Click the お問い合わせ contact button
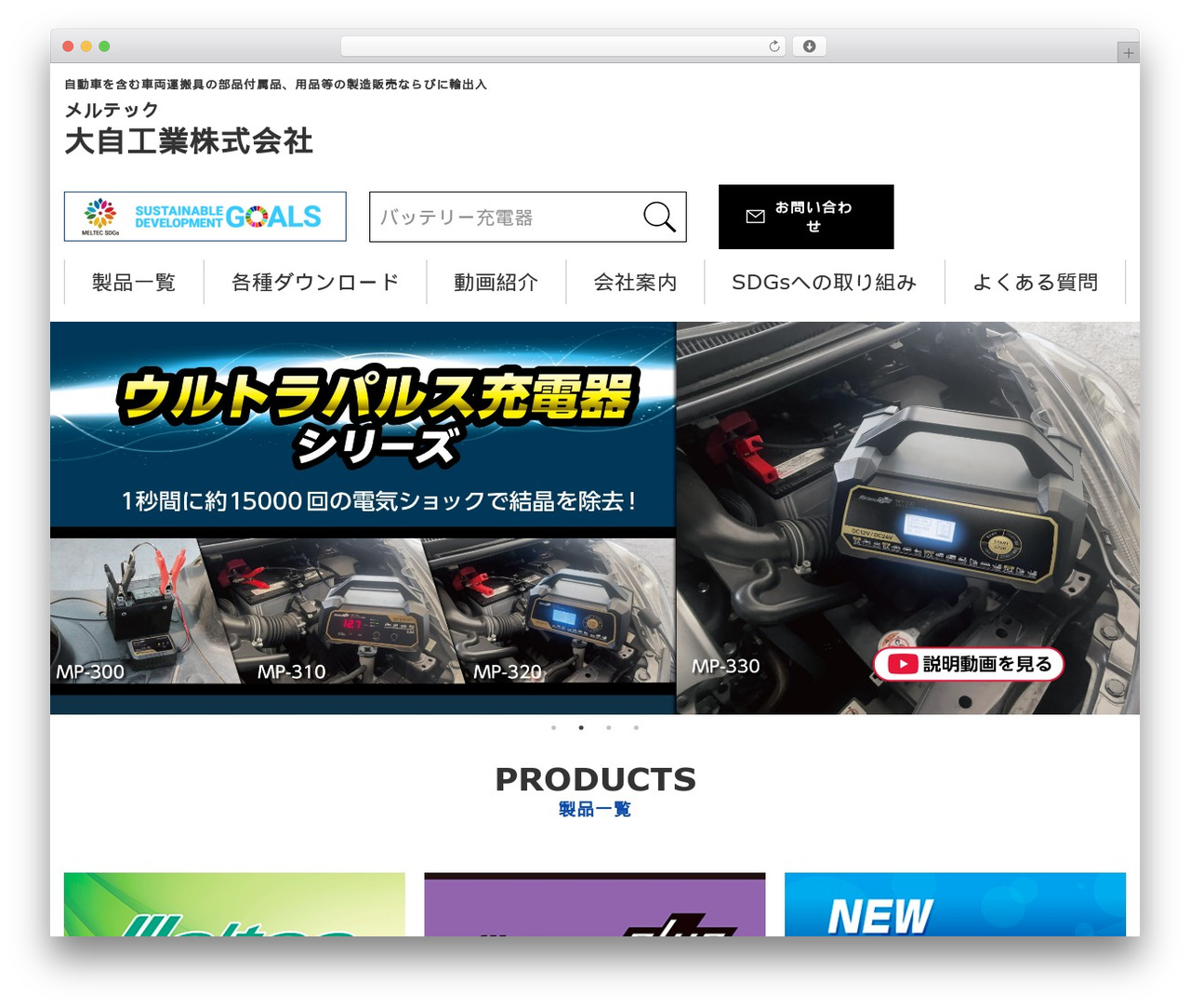Viewport: 1190px width, 1008px height. coord(806,217)
